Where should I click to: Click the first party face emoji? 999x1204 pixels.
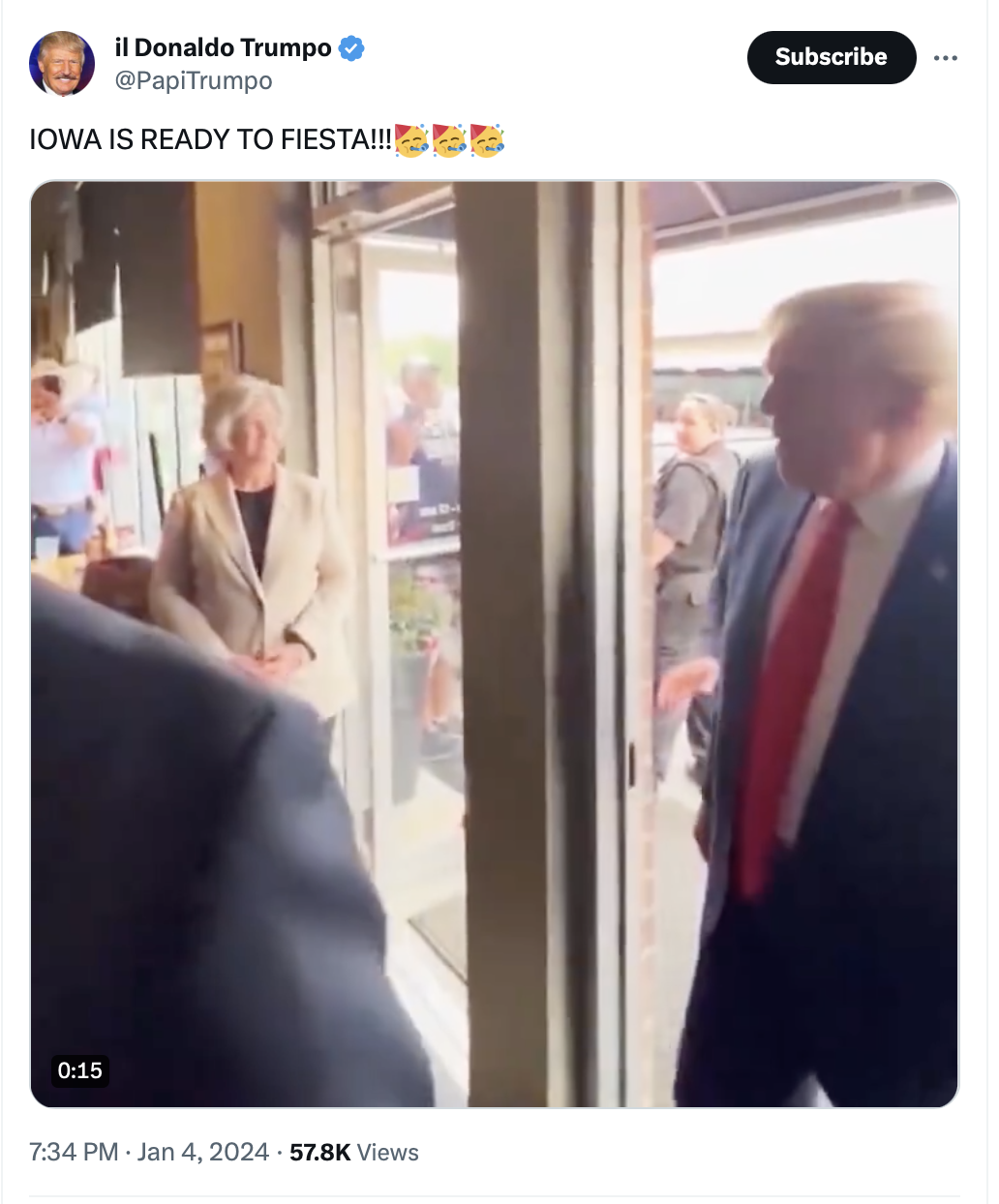point(411,140)
